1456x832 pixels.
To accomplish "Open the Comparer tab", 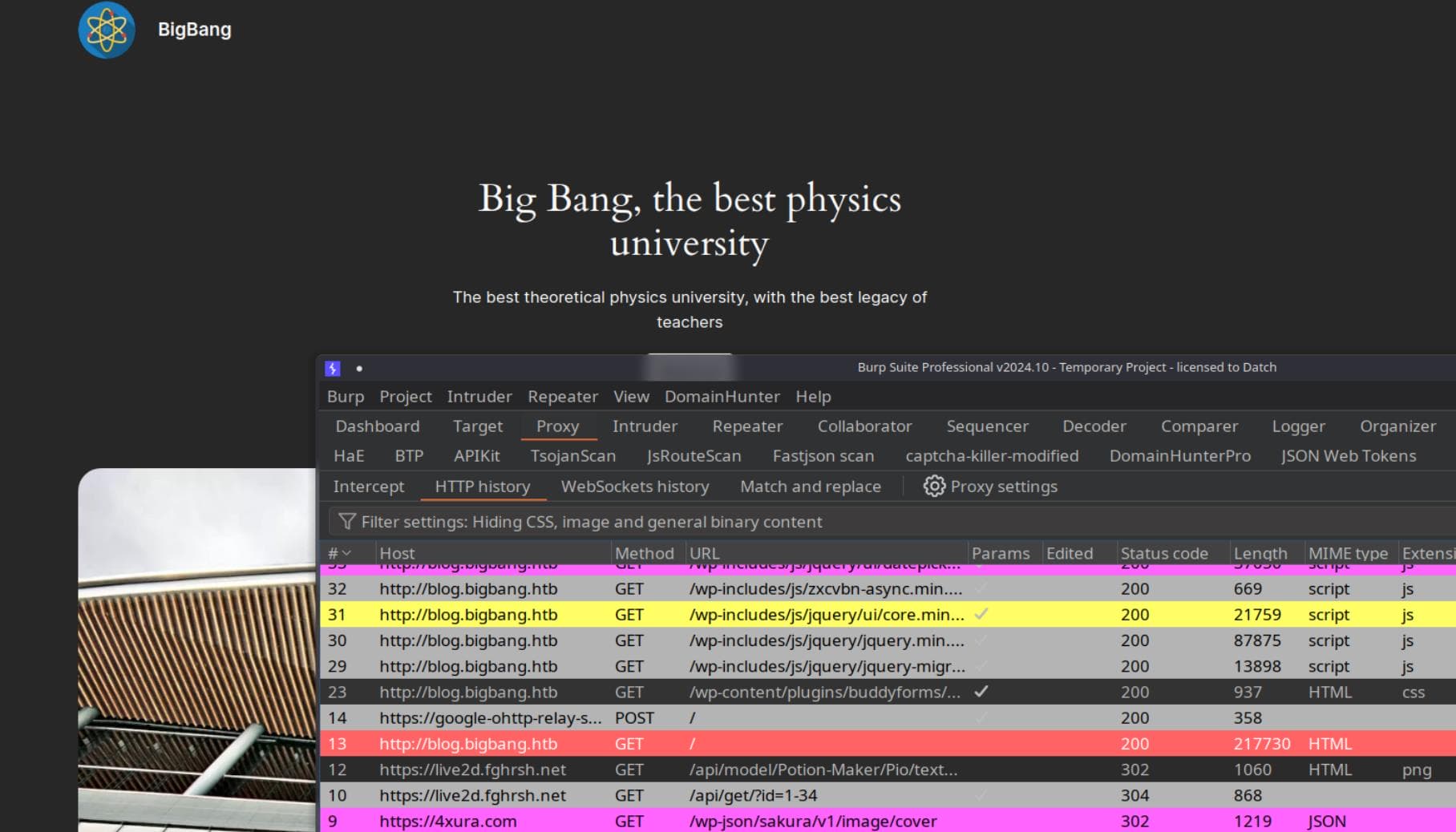I will (1199, 426).
